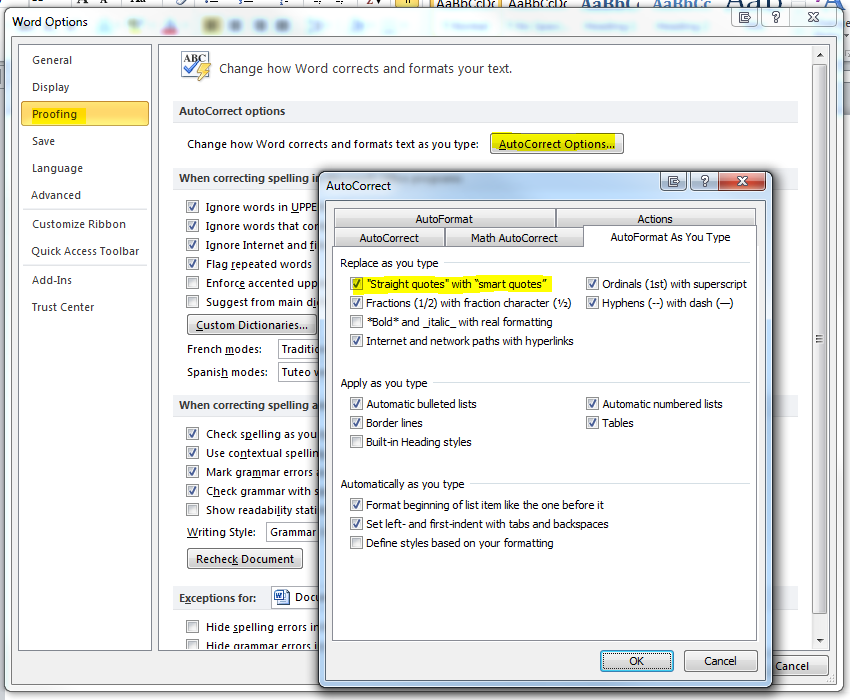Switch to the AutoFormat tab
850x700 pixels.
[445, 219]
